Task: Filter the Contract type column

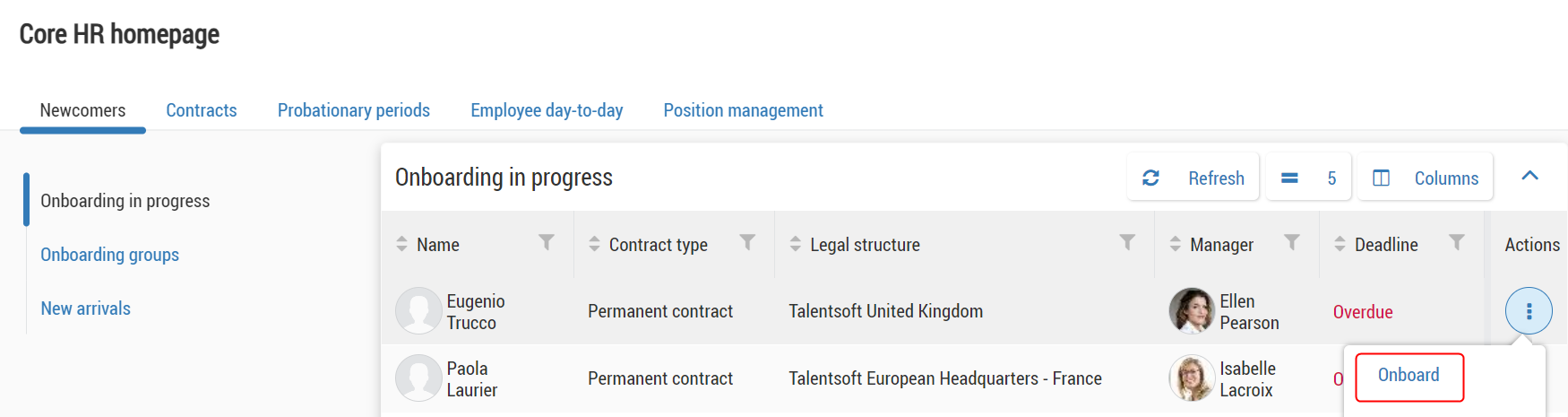Action: pos(747,243)
